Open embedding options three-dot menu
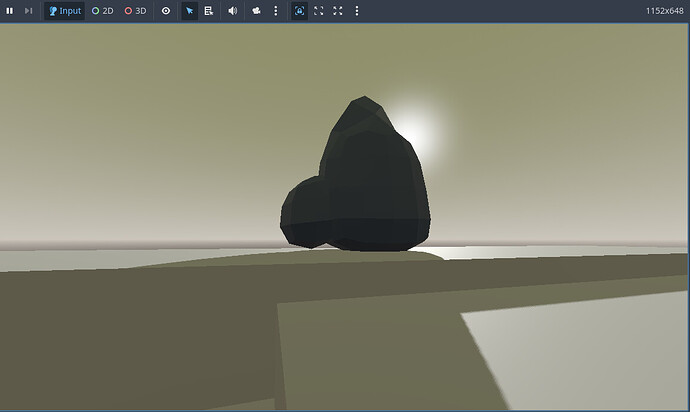The width and height of the screenshot is (690, 412). [x=357, y=11]
